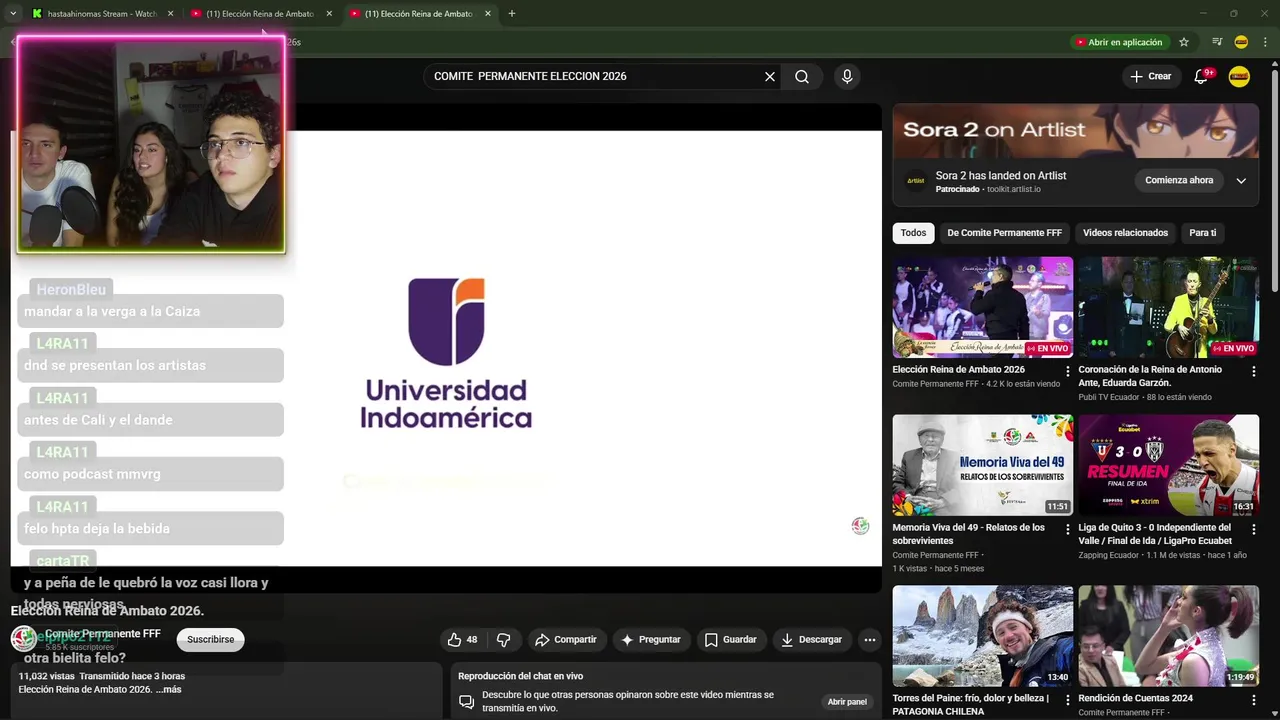The height and width of the screenshot is (720, 1280).
Task: Click Abrir en aplicación button
Action: 1118,42
